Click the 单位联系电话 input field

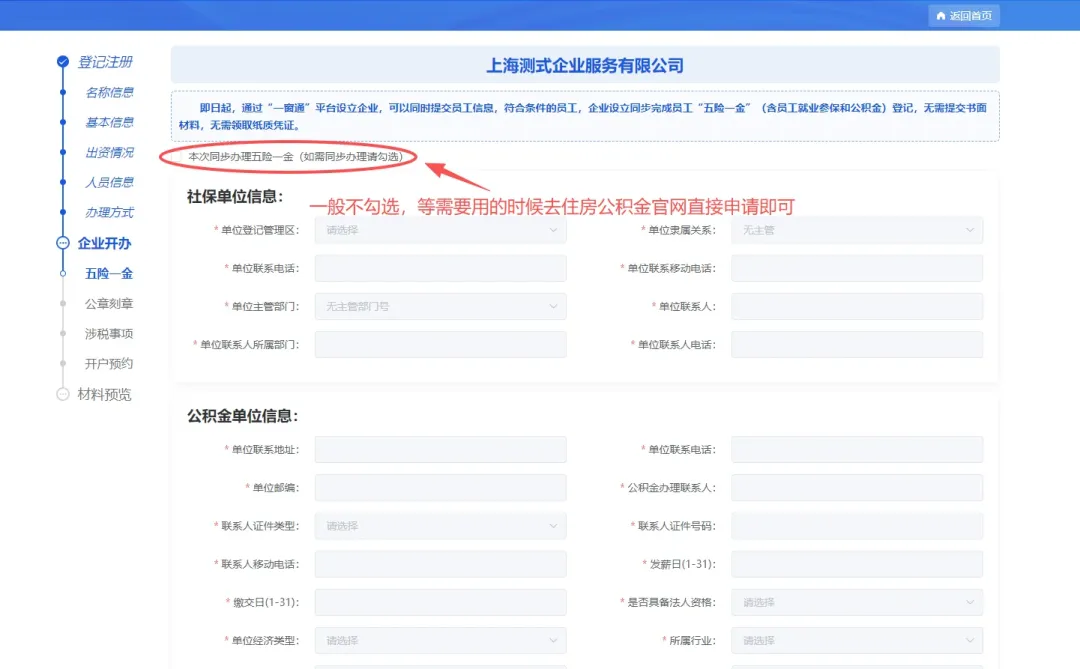pos(440,268)
